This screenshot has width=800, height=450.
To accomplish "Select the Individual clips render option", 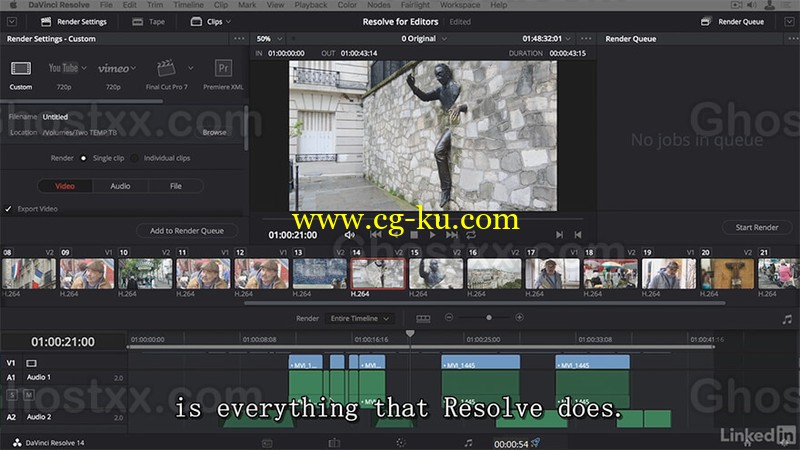I will click(134, 158).
